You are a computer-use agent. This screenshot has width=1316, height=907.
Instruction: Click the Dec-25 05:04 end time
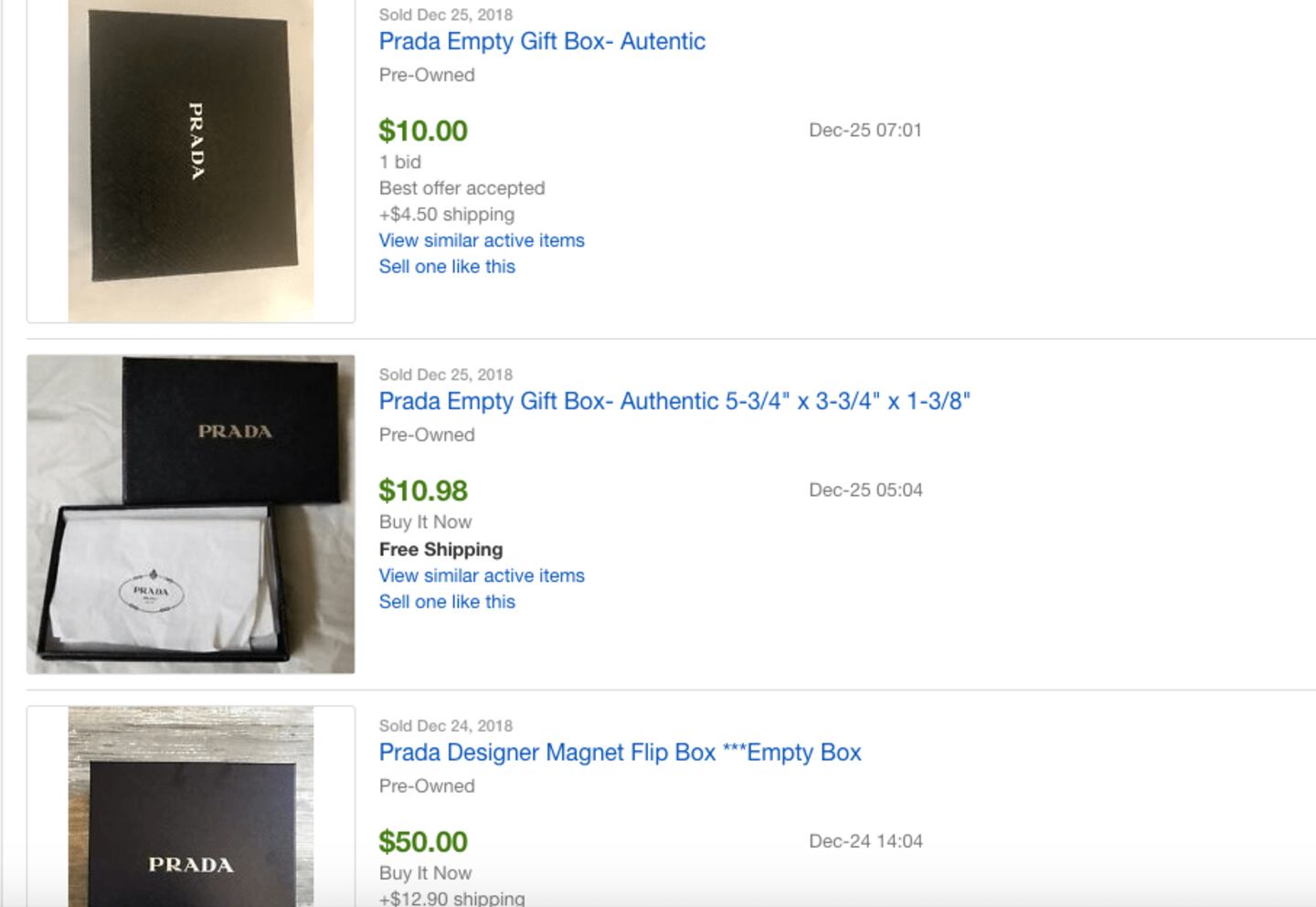coord(865,490)
